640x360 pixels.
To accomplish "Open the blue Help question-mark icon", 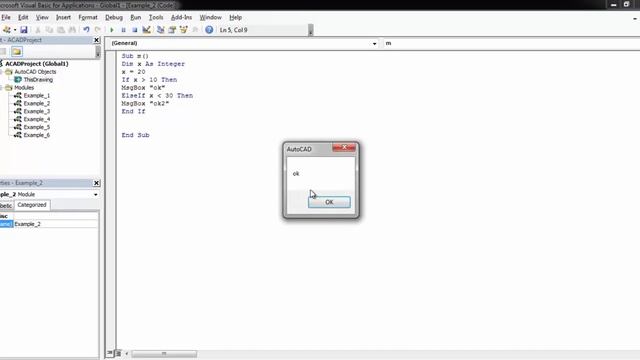I will tap(209, 30).
